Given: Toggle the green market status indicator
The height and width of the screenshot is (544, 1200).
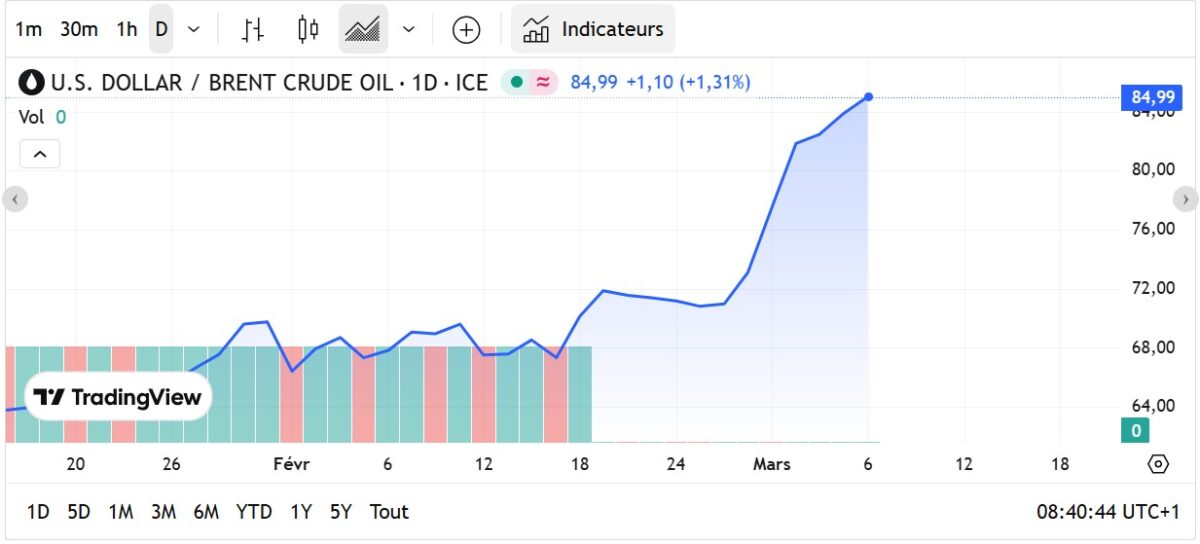Looking at the screenshot, I should coord(517,82).
